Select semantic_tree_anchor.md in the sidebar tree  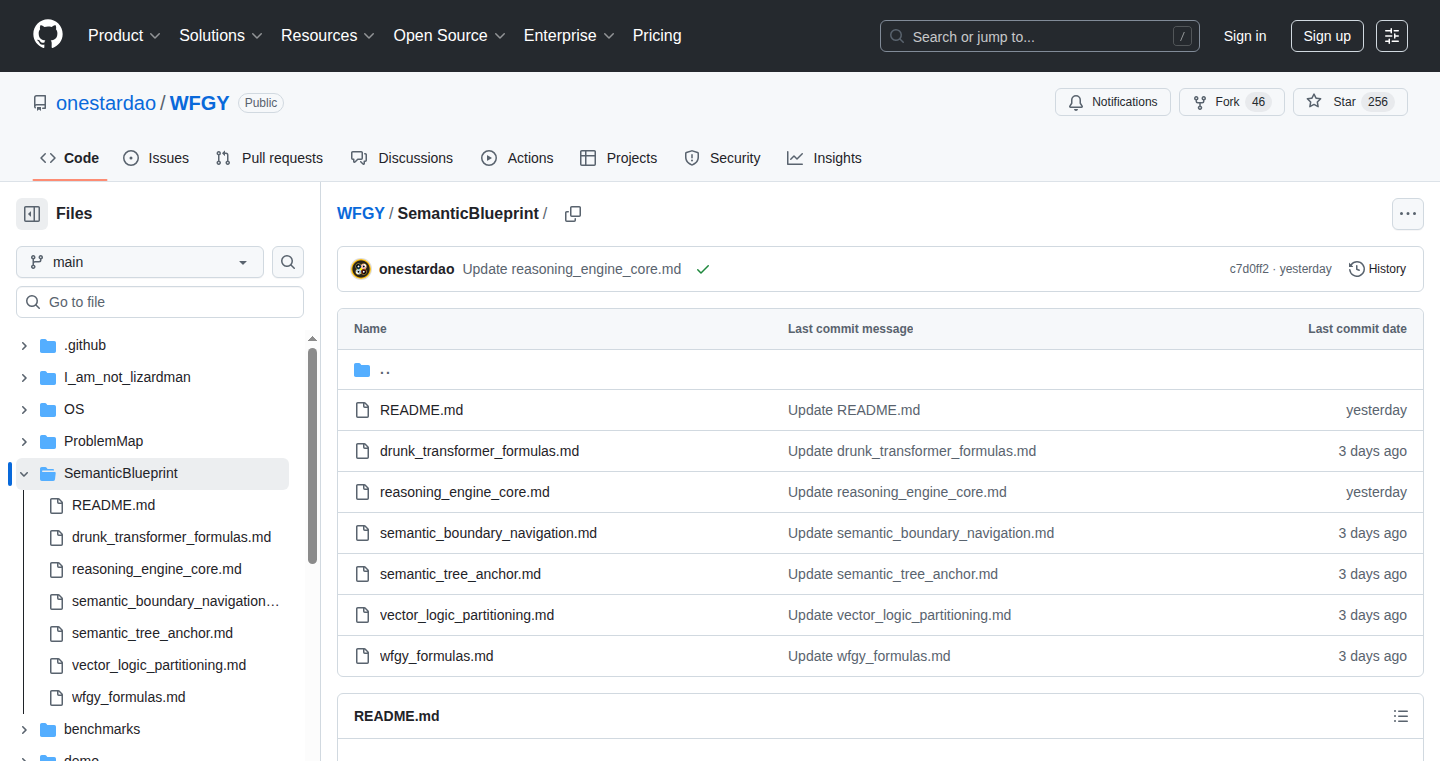tap(152, 633)
